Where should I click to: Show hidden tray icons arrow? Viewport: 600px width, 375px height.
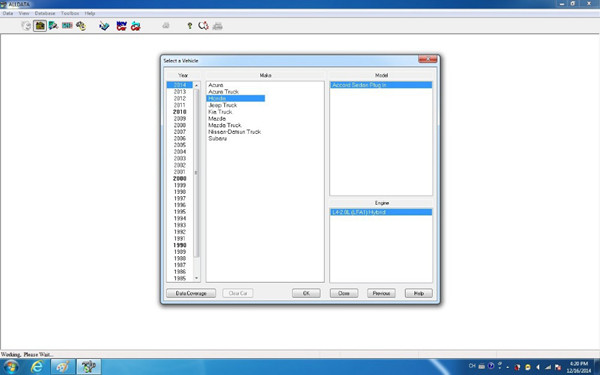507,367
